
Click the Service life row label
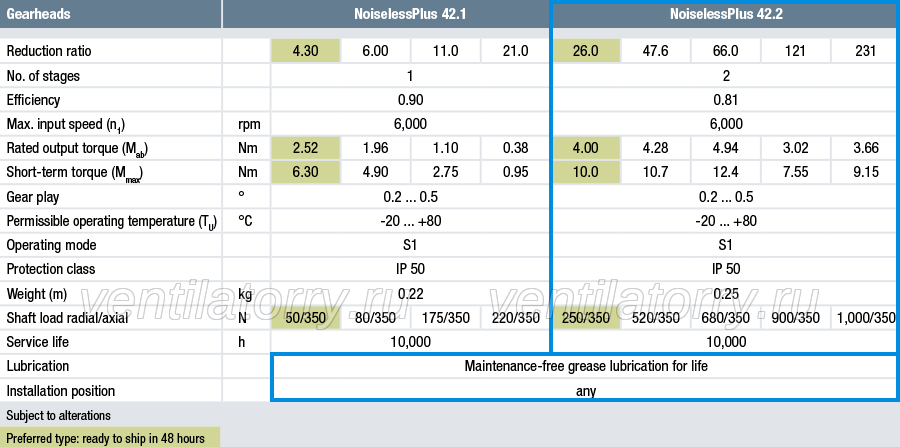click(37, 342)
